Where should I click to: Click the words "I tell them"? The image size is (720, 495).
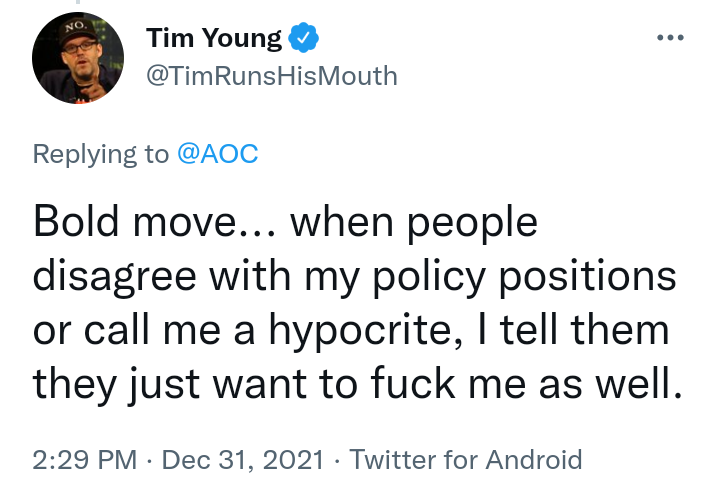click(x=573, y=330)
